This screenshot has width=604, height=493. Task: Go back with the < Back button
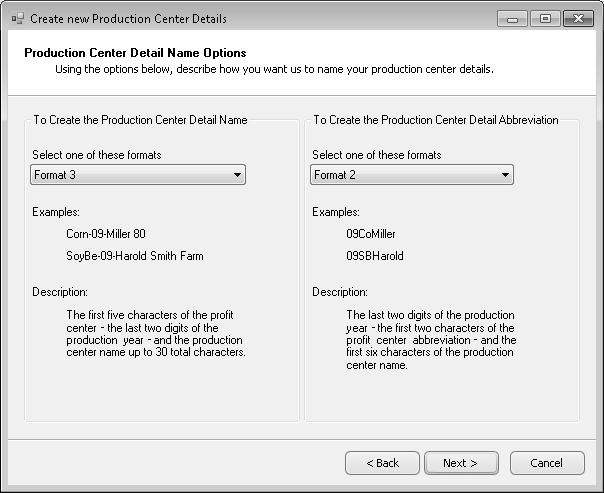pos(382,463)
